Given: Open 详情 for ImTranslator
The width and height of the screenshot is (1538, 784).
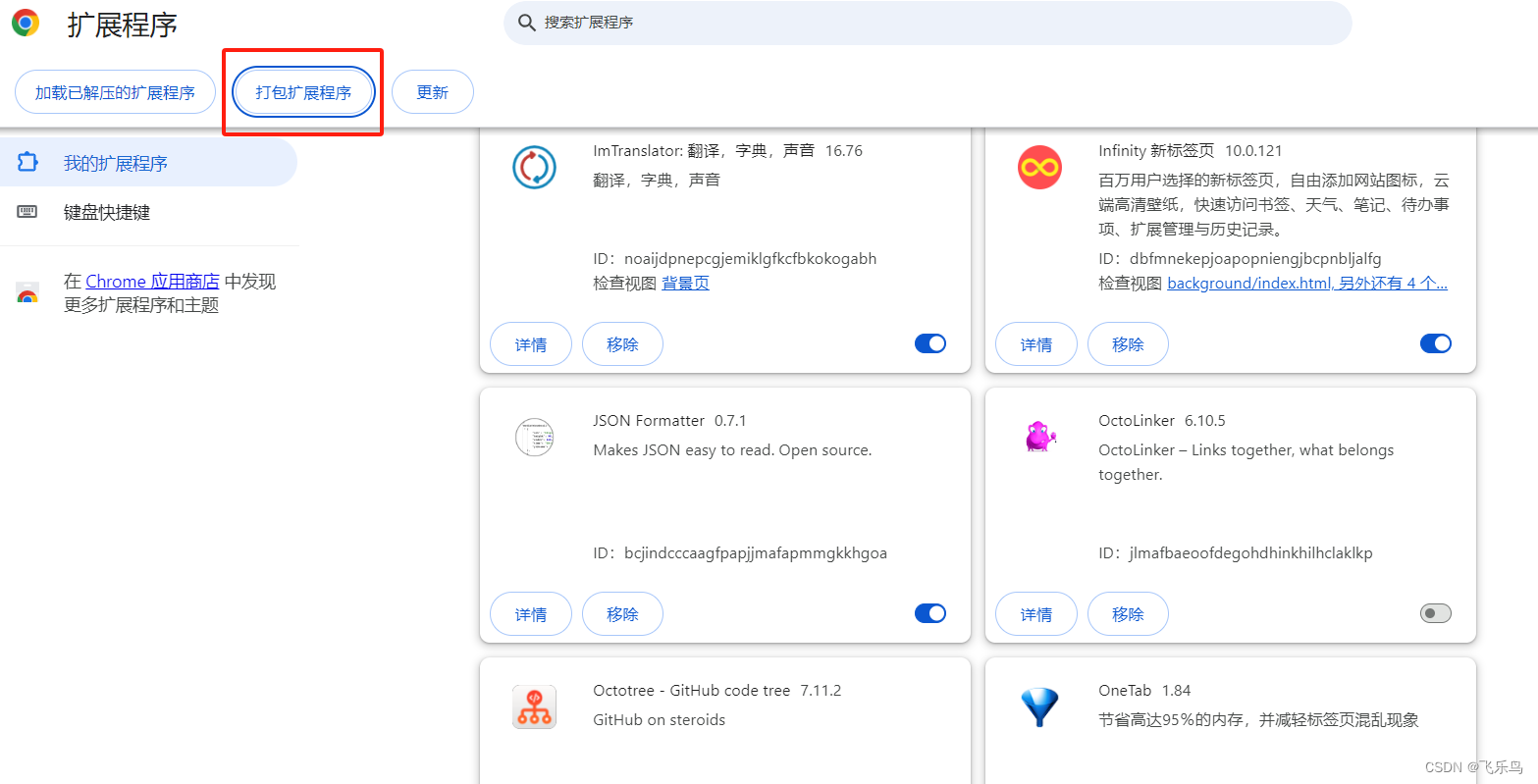Looking at the screenshot, I should [531, 344].
